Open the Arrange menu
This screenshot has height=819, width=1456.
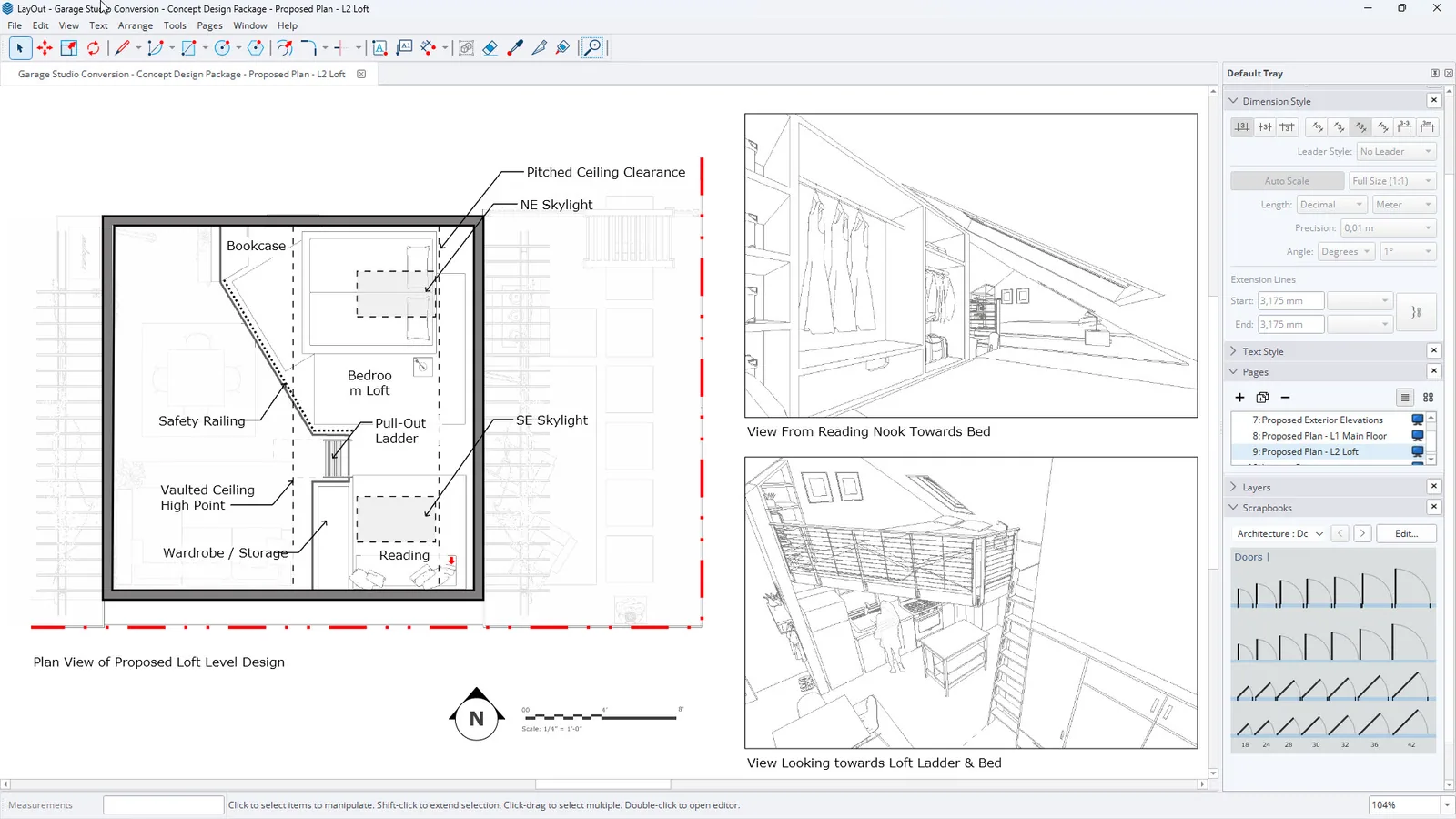click(136, 25)
